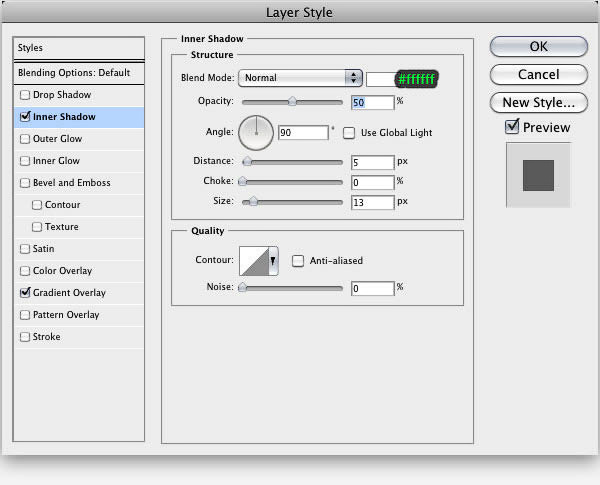Uncheck the Inner Shadow checkbox

point(25,116)
